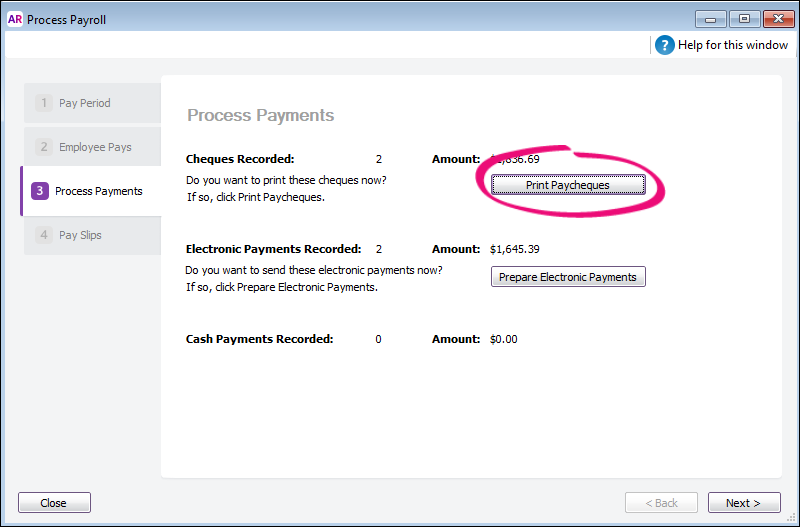Maximize the Process Payroll window

pos(744,18)
